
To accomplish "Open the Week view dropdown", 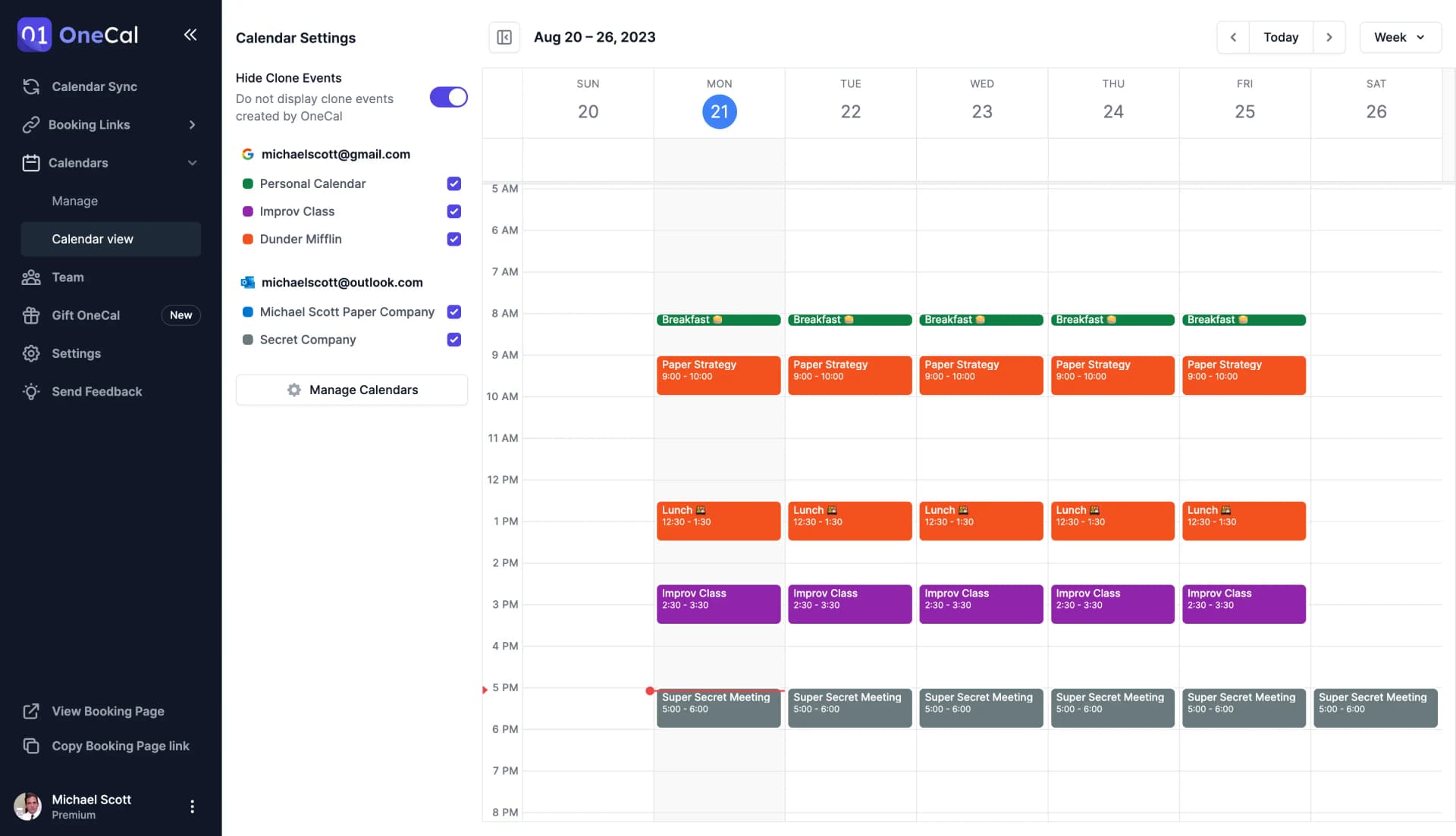I will [1399, 37].
